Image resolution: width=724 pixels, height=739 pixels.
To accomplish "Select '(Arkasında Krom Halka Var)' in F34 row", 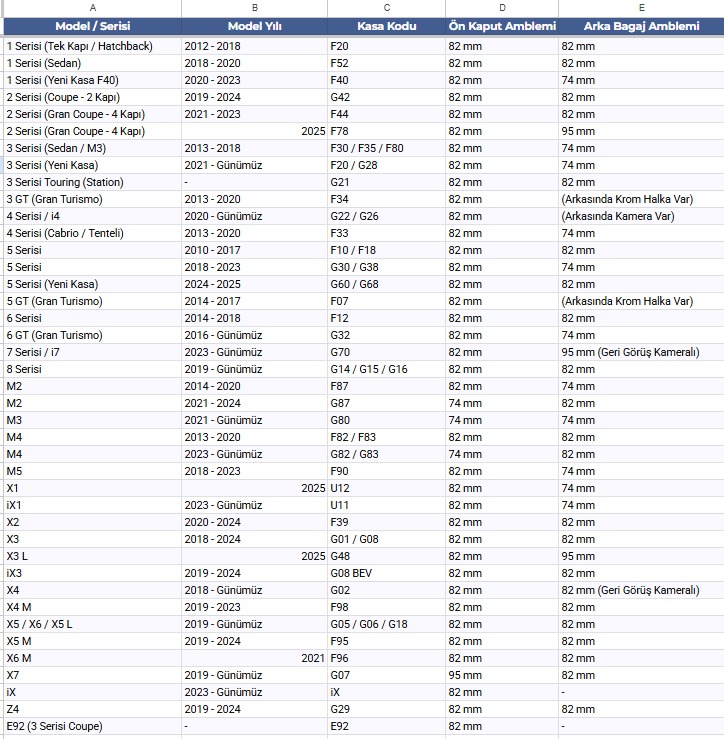I will coord(642,199).
